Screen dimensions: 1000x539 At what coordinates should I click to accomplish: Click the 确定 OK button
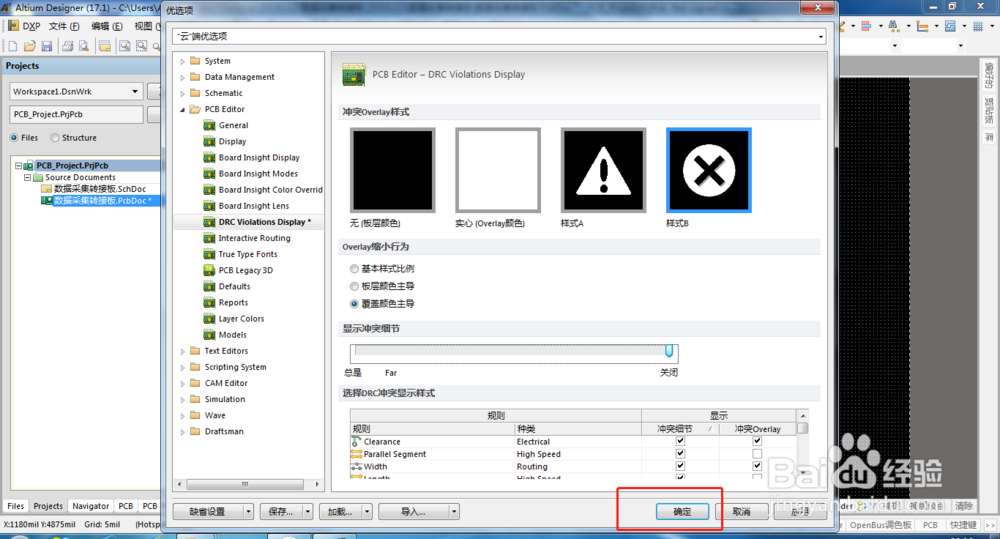[x=682, y=512]
